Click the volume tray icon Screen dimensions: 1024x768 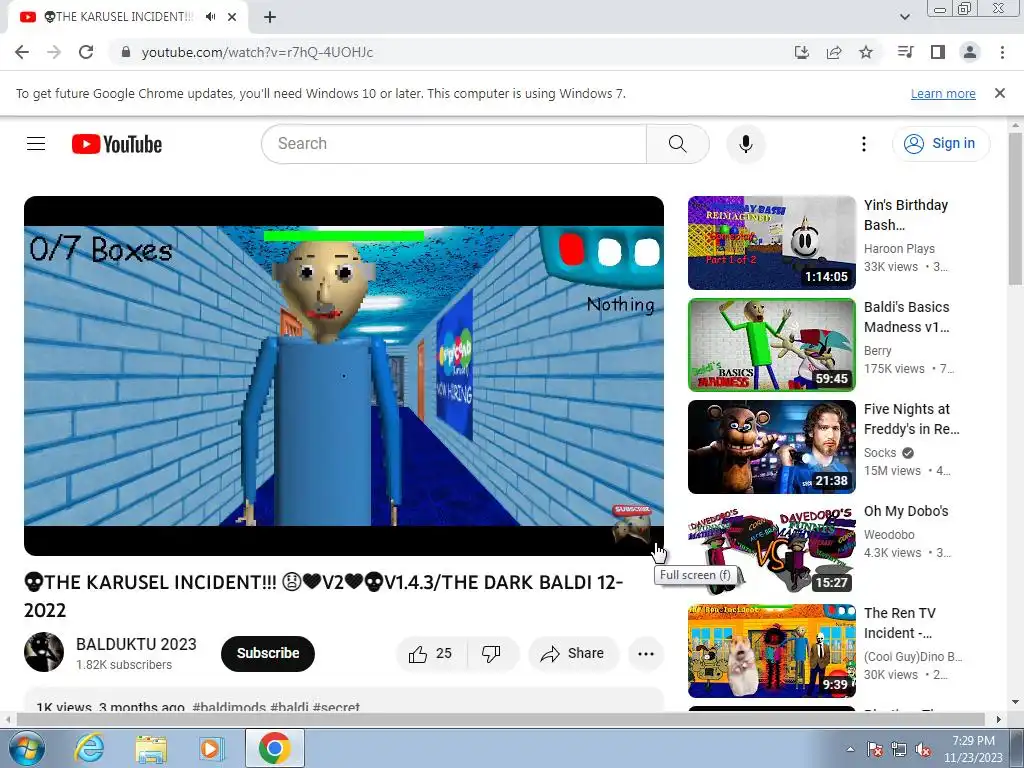point(923,749)
